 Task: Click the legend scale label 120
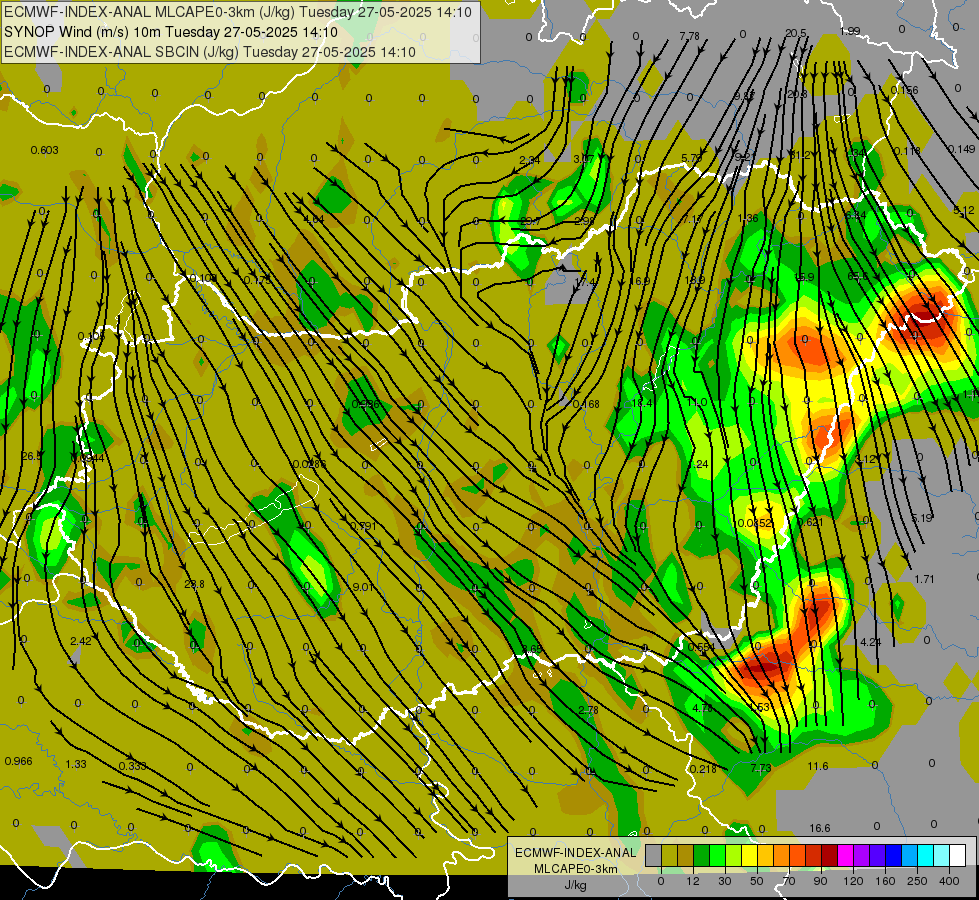pyautogui.click(x=853, y=881)
